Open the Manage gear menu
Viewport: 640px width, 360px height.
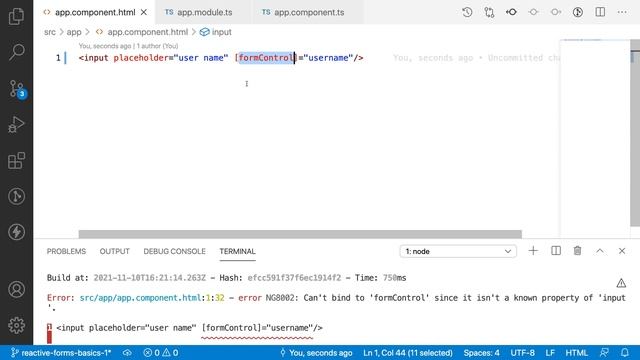16,325
